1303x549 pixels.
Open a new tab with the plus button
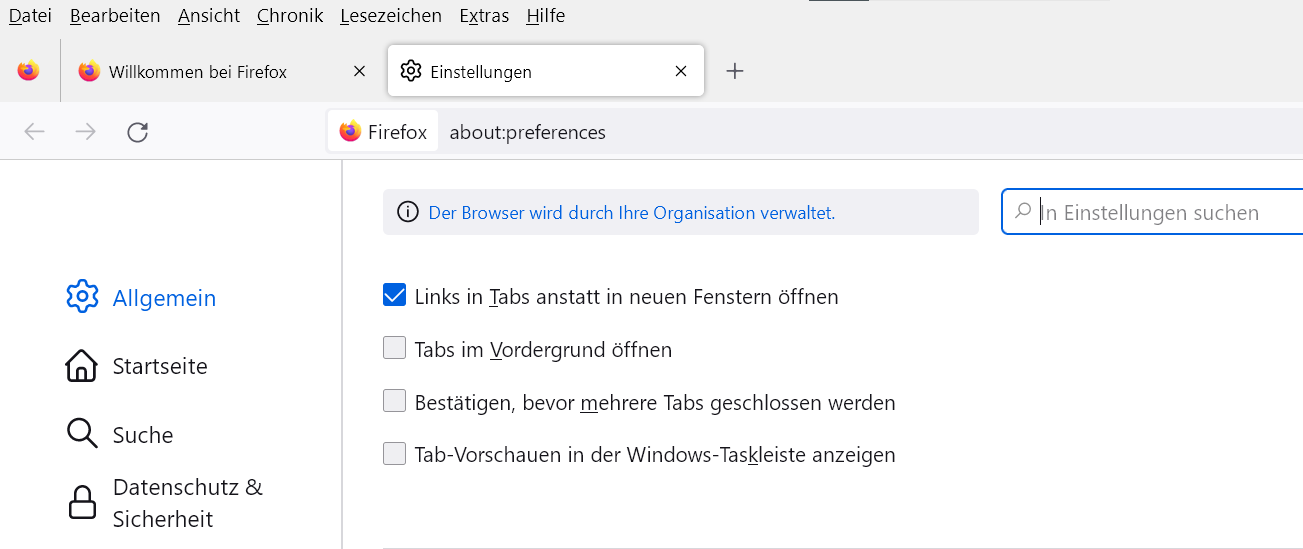pyautogui.click(x=735, y=71)
